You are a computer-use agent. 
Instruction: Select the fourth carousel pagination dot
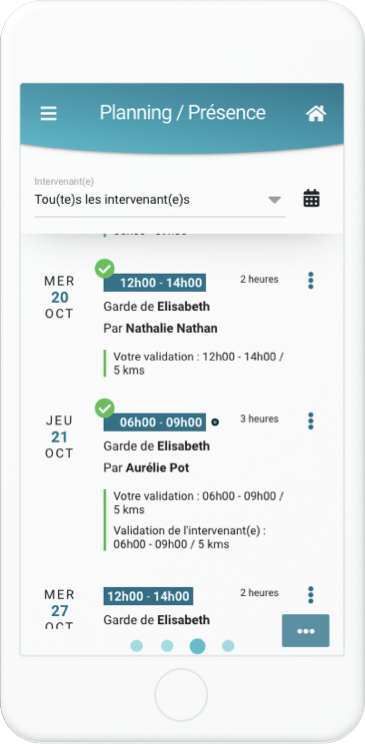coord(228,646)
